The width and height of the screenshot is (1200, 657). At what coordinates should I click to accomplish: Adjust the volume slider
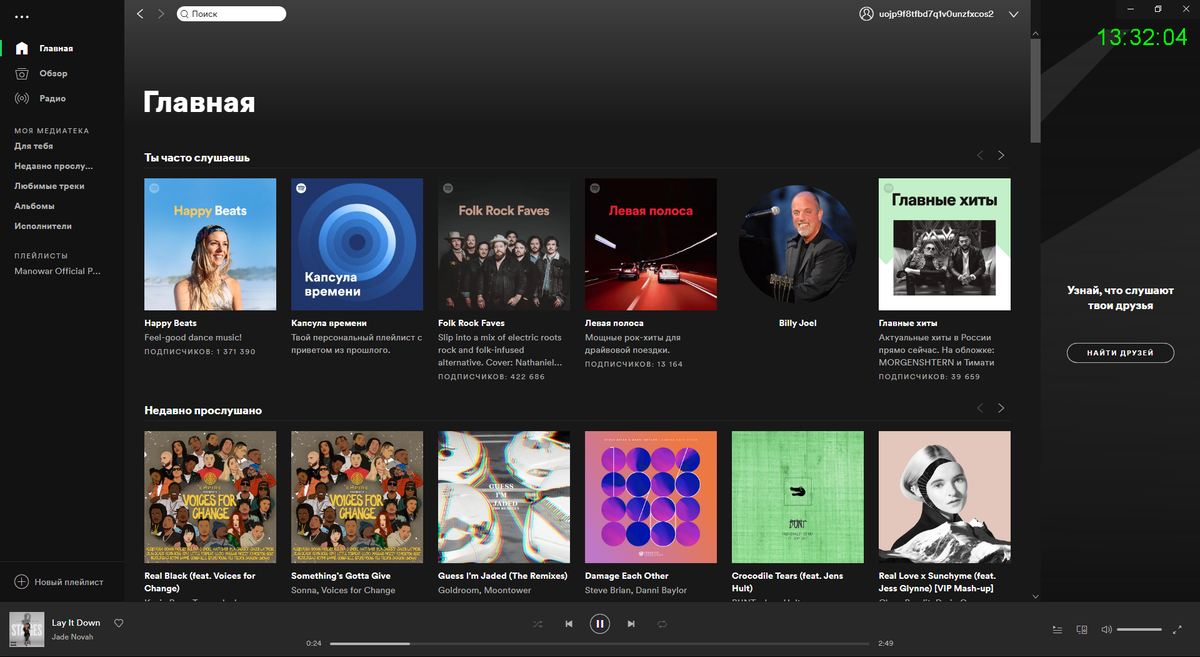[1140, 630]
